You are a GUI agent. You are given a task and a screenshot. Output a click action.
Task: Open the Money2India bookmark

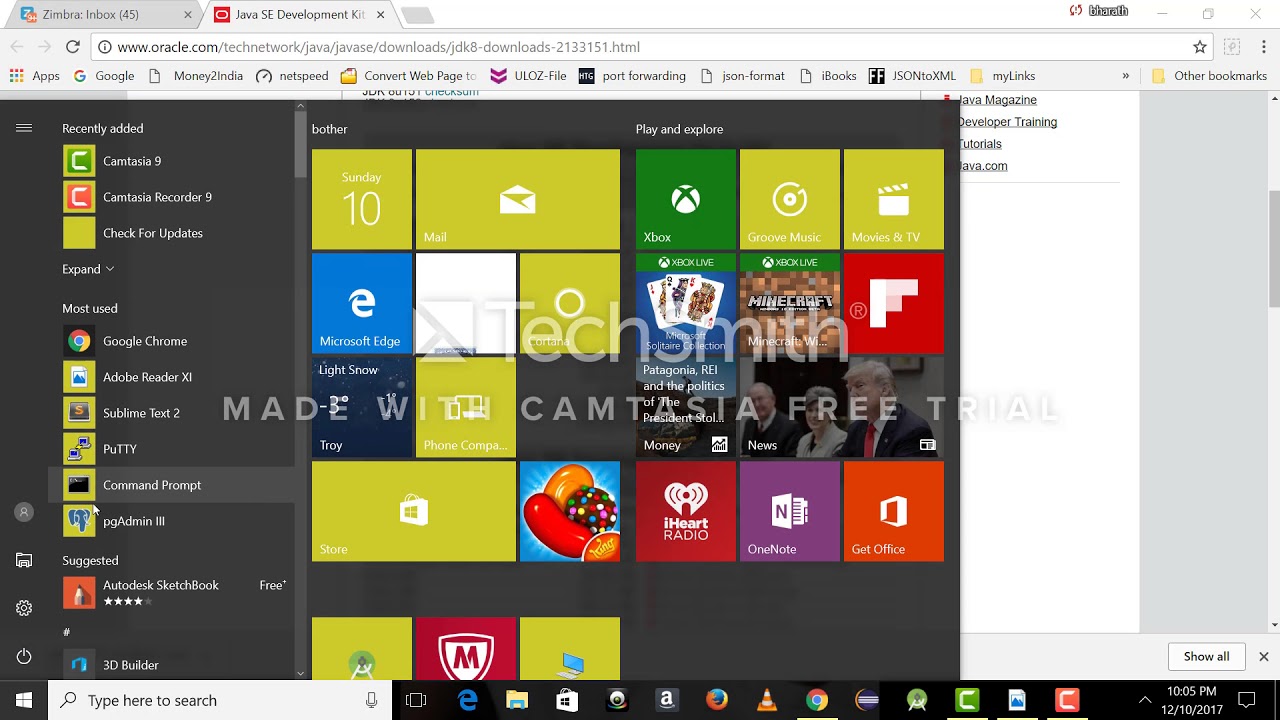(197, 76)
